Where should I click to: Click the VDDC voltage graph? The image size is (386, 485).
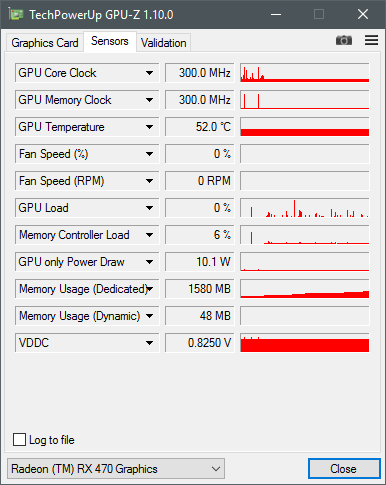click(305, 343)
